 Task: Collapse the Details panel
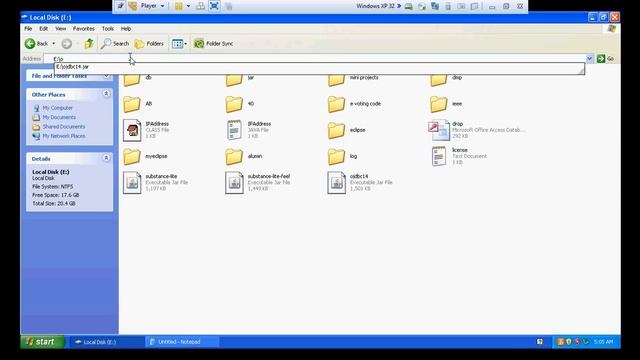[x=106, y=158]
